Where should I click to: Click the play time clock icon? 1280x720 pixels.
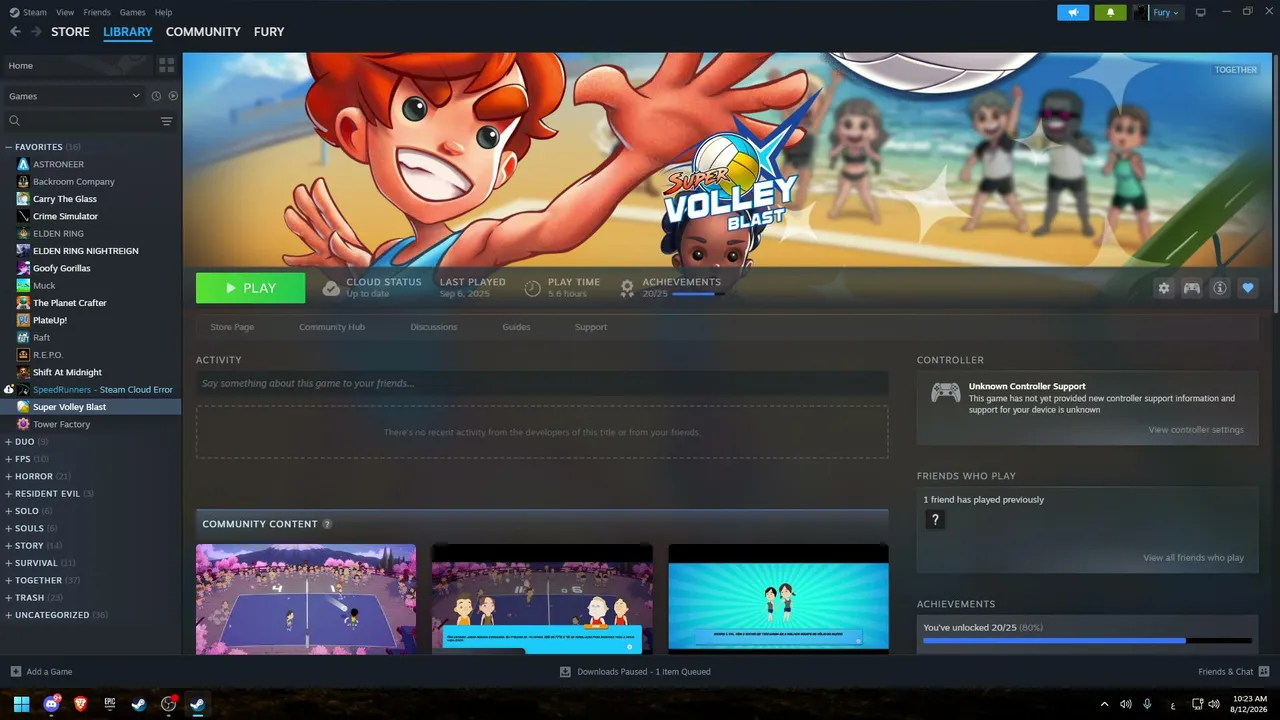point(532,288)
